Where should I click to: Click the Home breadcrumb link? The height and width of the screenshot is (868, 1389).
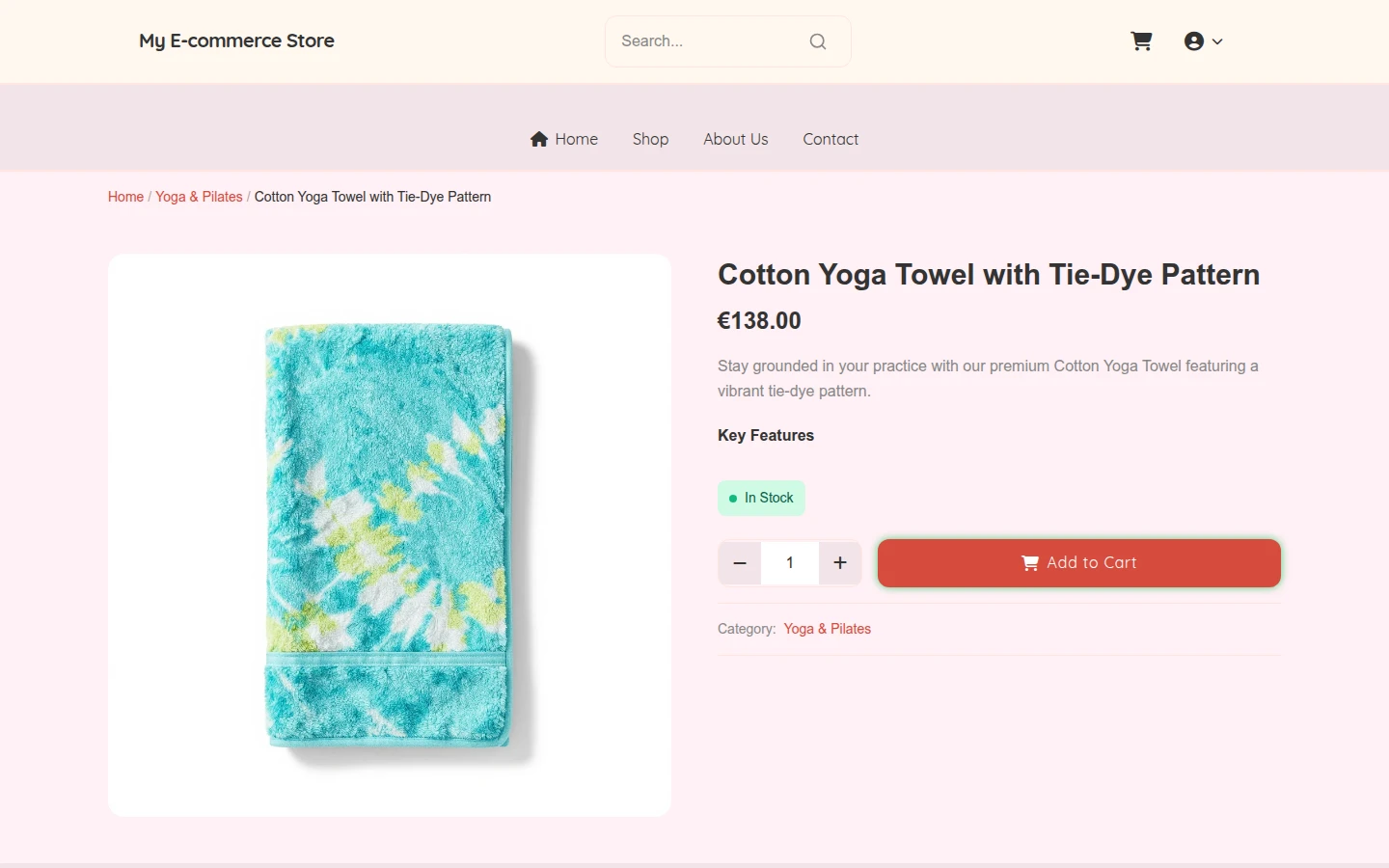click(125, 197)
